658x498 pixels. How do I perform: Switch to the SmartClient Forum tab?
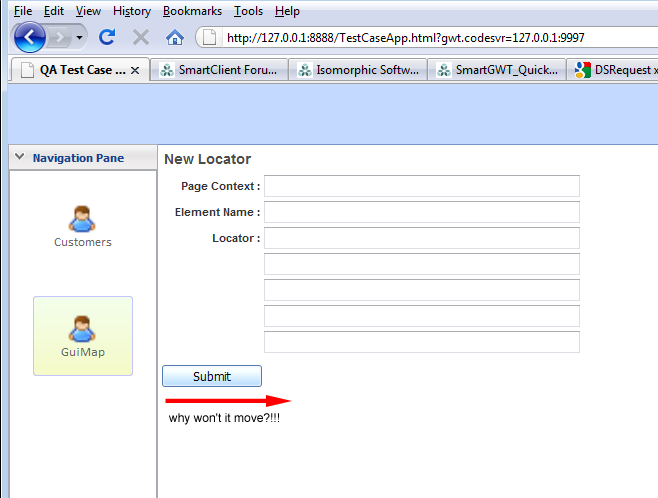[x=220, y=70]
